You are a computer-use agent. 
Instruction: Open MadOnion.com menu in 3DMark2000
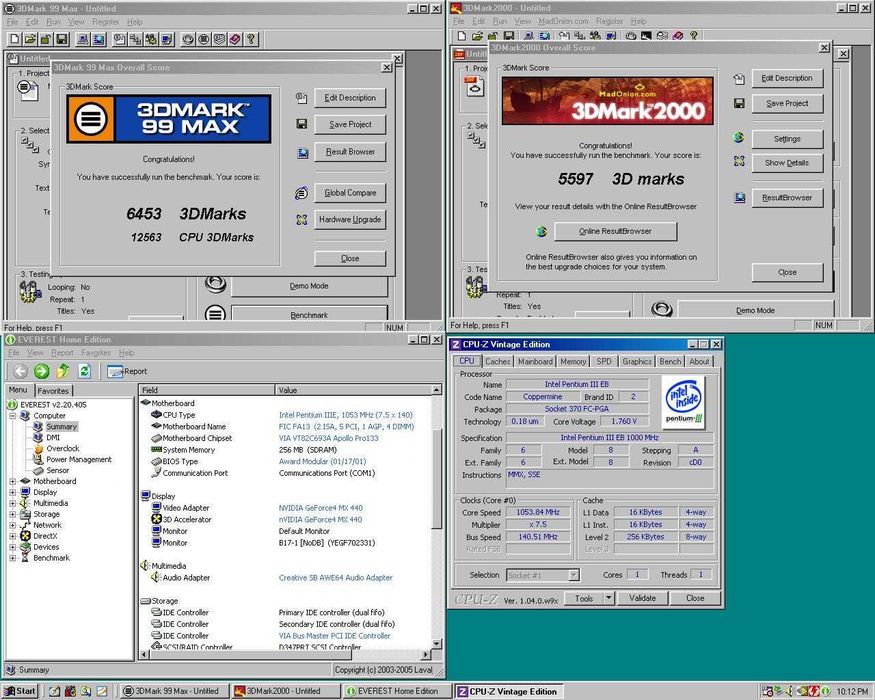coord(563,21)
